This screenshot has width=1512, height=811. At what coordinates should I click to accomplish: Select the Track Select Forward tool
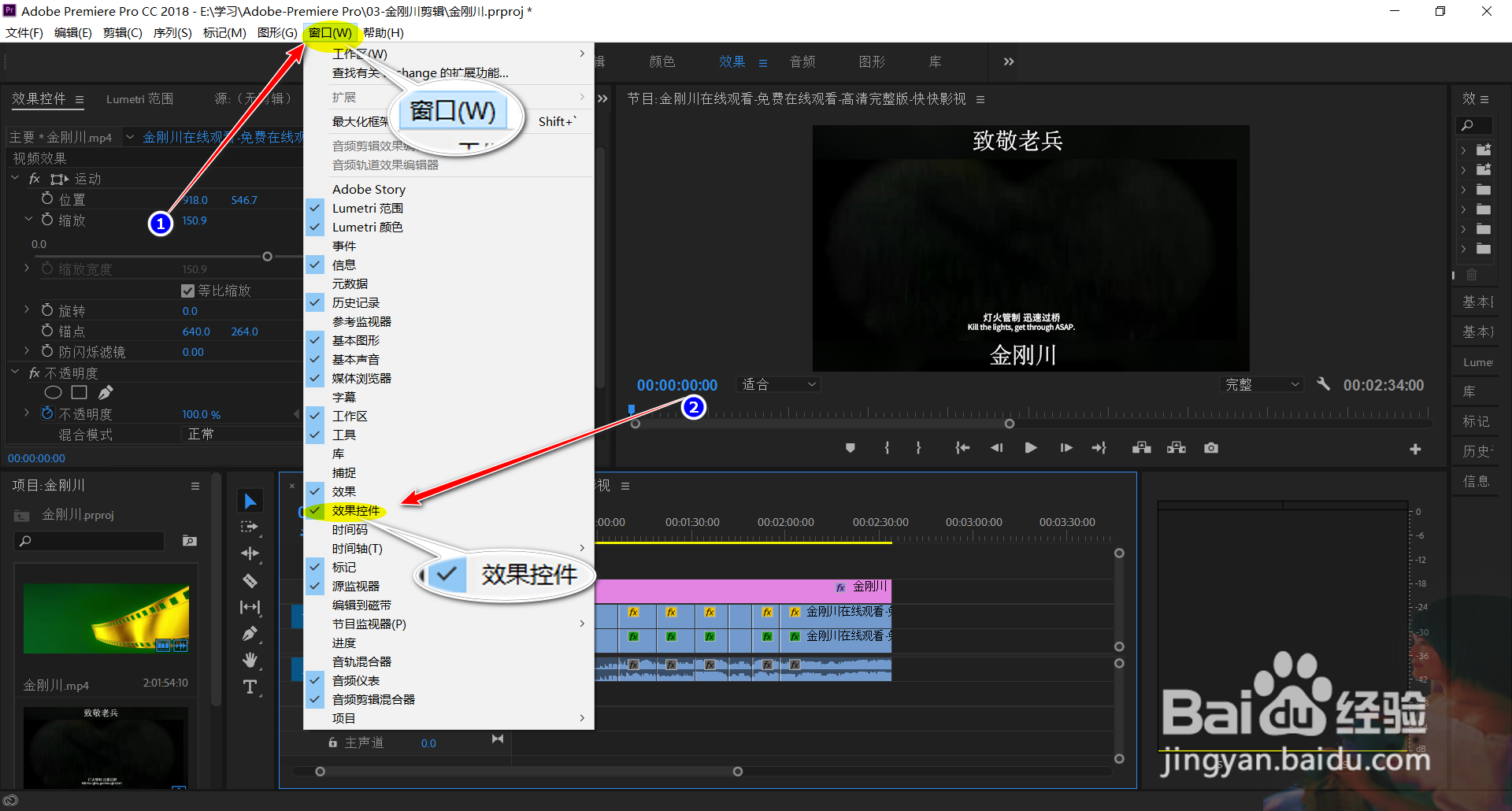[x=250, y=527]
